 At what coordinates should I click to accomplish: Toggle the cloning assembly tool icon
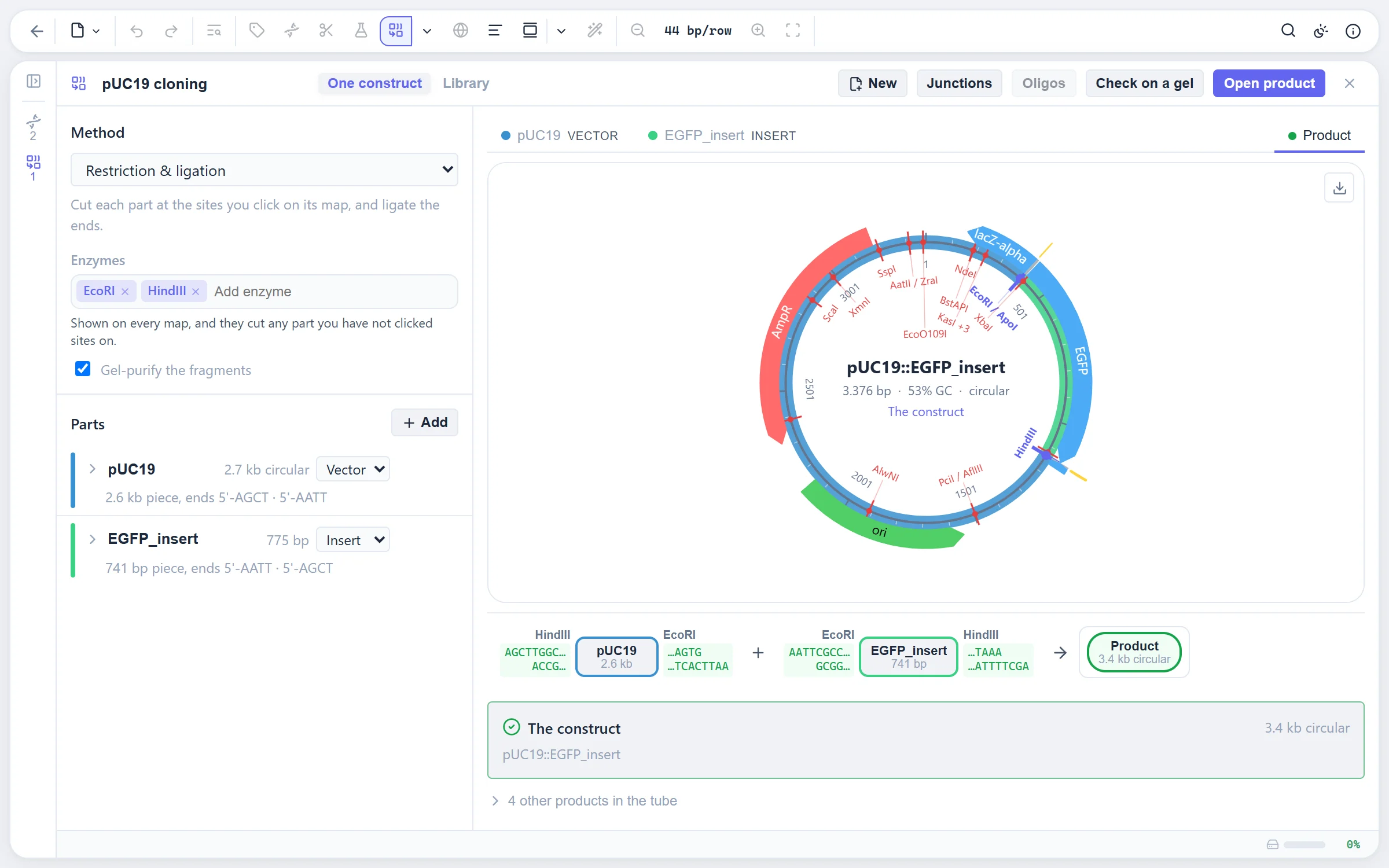coord(396,31)
